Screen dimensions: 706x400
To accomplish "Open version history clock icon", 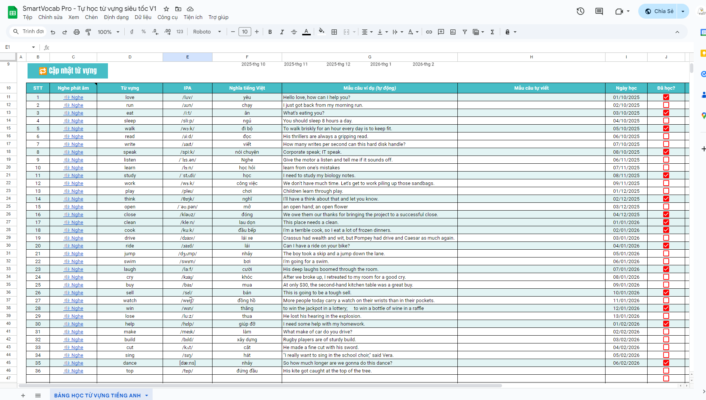I will tap(581, 12).
